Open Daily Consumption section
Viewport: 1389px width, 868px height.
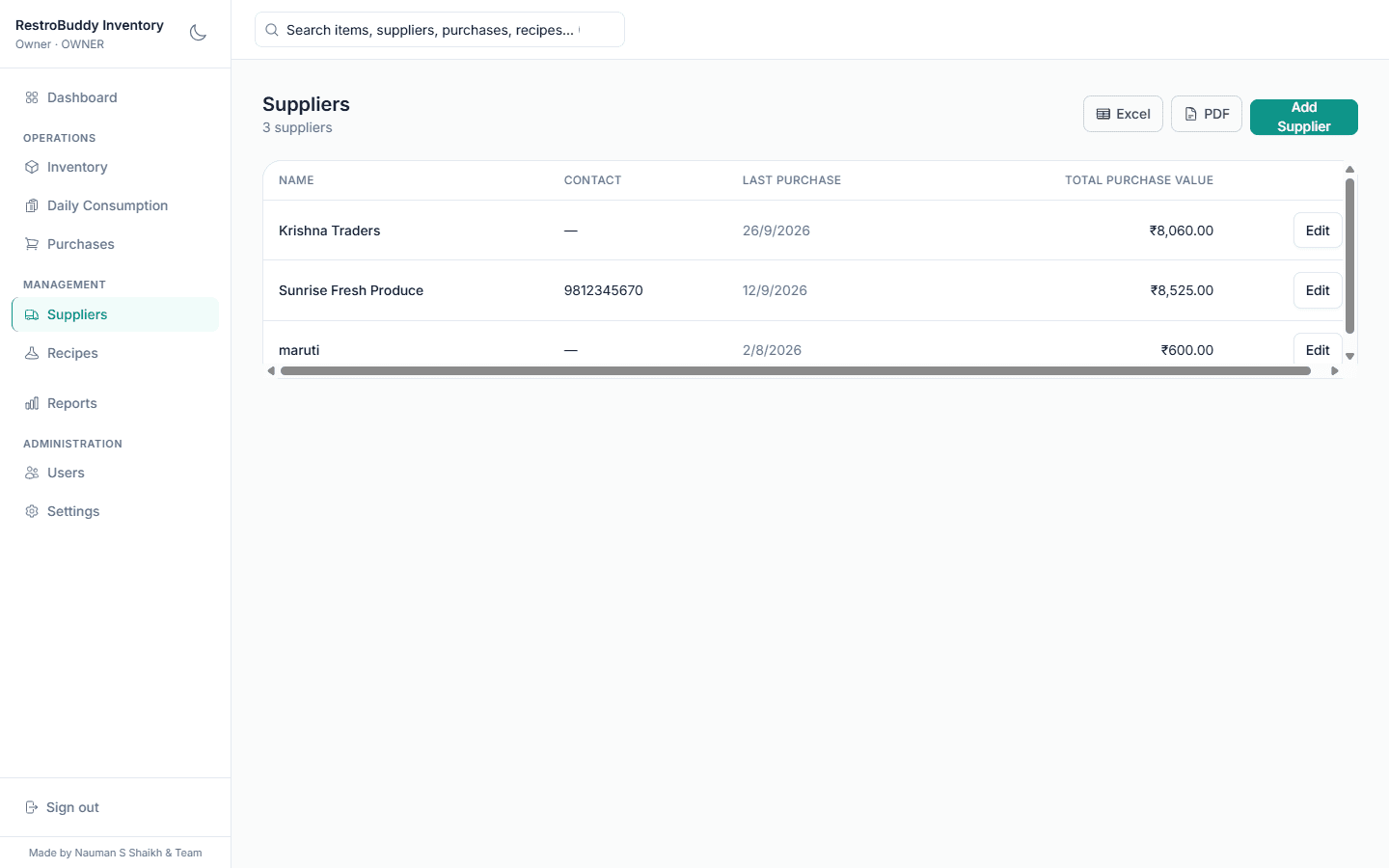116,205
